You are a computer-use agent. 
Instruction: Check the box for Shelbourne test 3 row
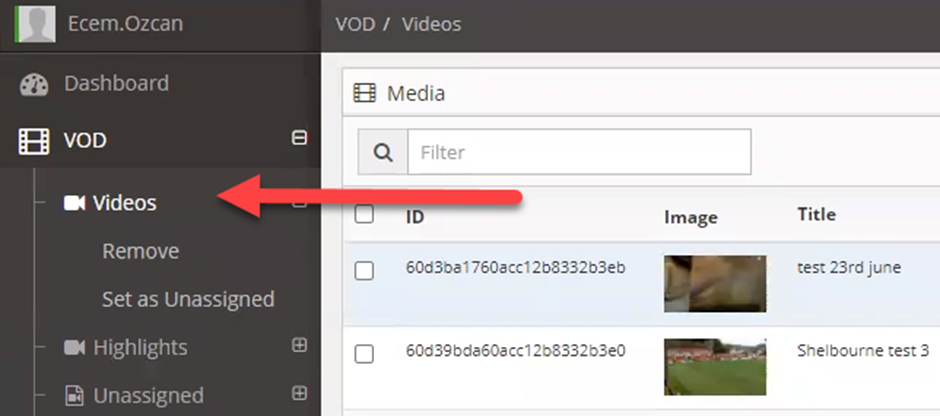tap(364, 354)
